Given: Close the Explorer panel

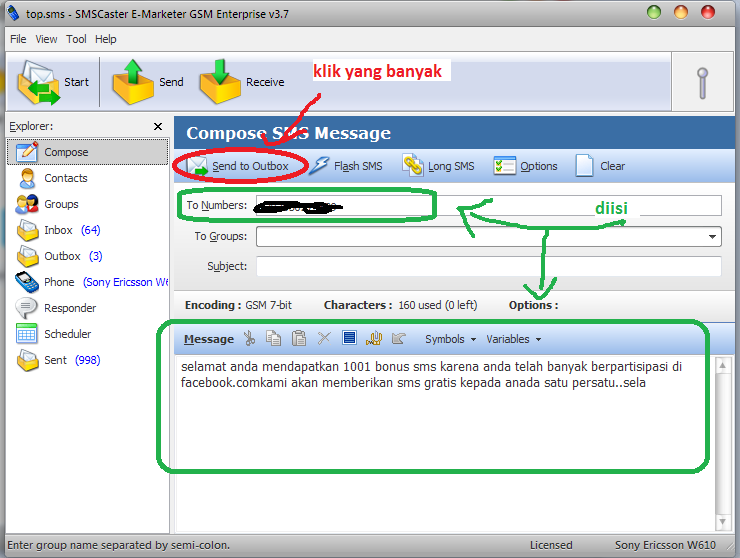Looking at the screenshot, I should click(158, 127).
